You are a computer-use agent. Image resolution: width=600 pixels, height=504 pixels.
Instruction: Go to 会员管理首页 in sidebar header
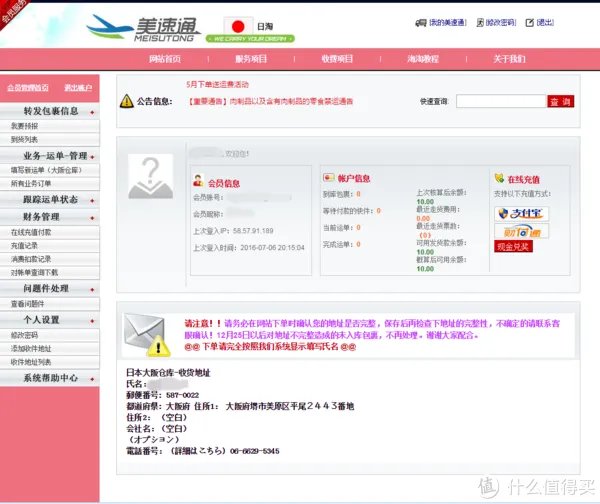click(x=28, y=88)
